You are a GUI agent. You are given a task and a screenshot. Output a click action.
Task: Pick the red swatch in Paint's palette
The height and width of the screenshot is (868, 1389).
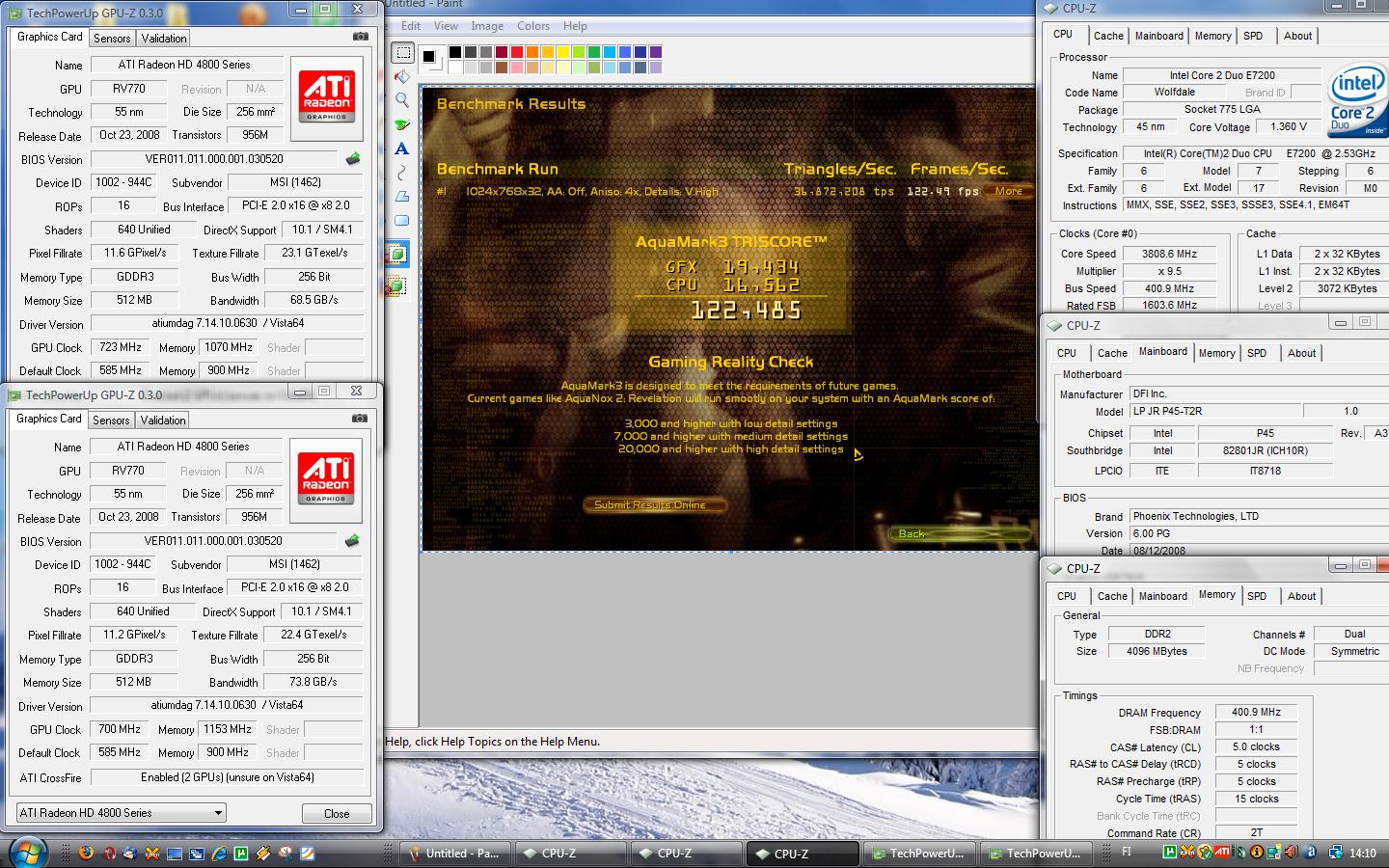517,52
